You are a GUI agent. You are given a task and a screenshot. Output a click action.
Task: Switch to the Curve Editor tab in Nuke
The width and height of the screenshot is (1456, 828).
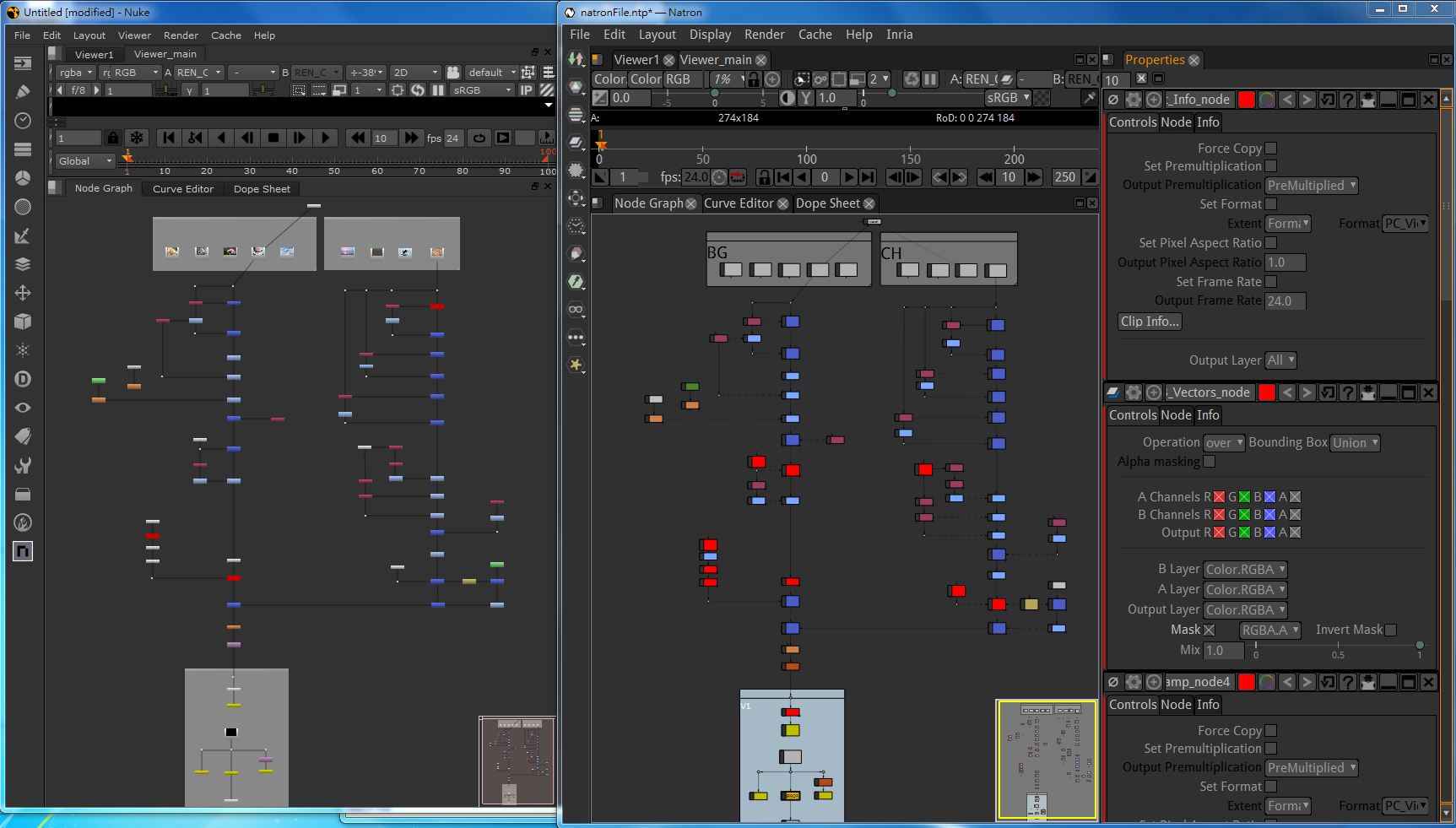pos(182,189)
